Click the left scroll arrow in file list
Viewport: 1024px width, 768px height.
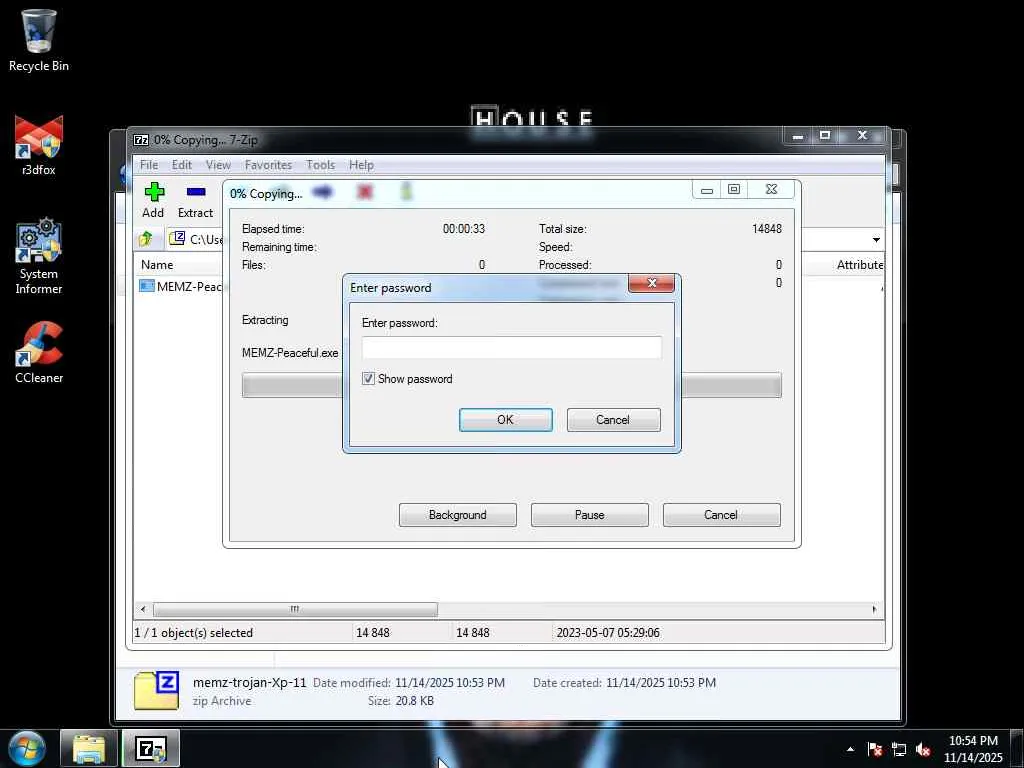143,609
